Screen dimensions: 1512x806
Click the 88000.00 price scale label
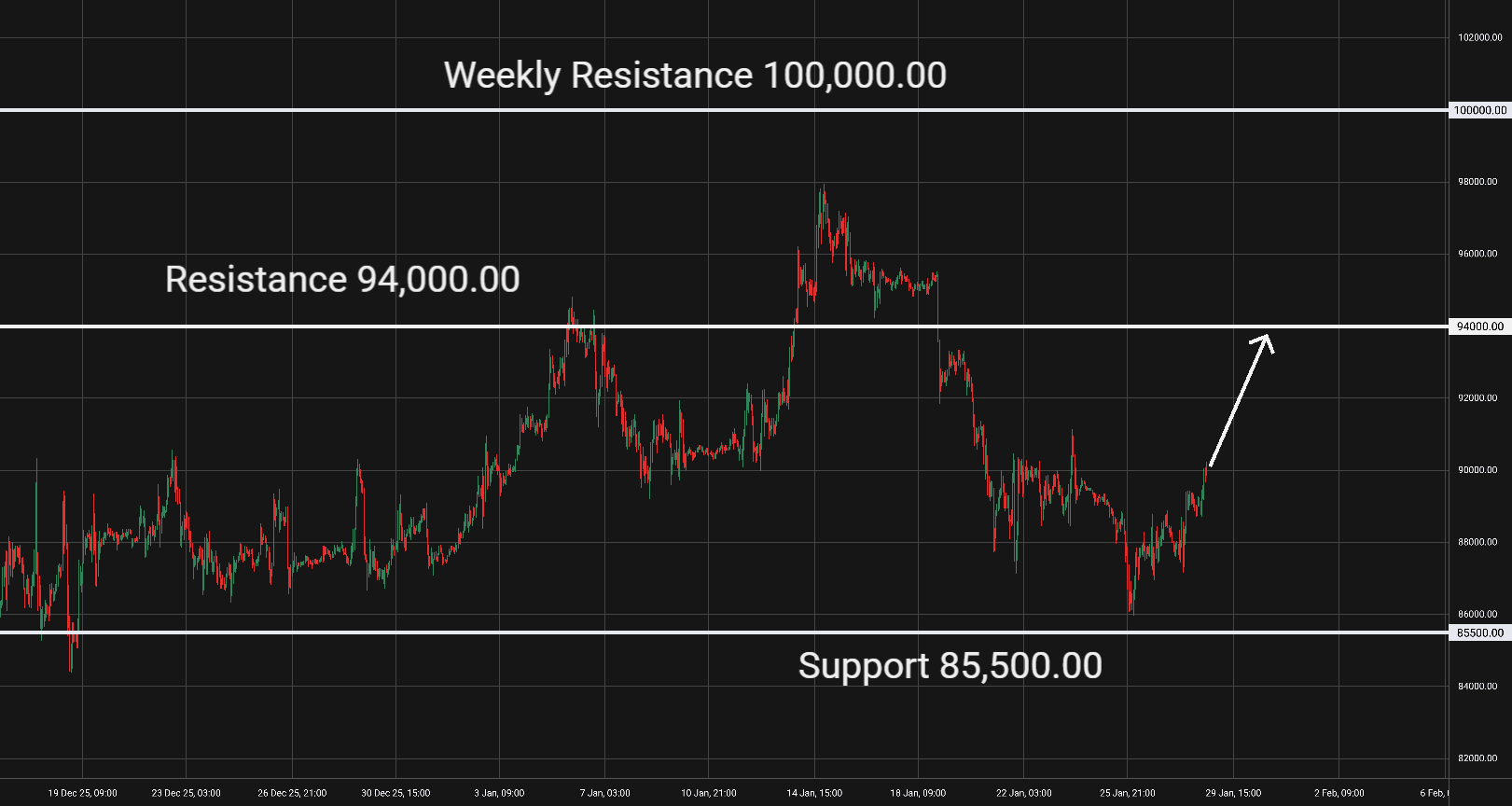1480,542
